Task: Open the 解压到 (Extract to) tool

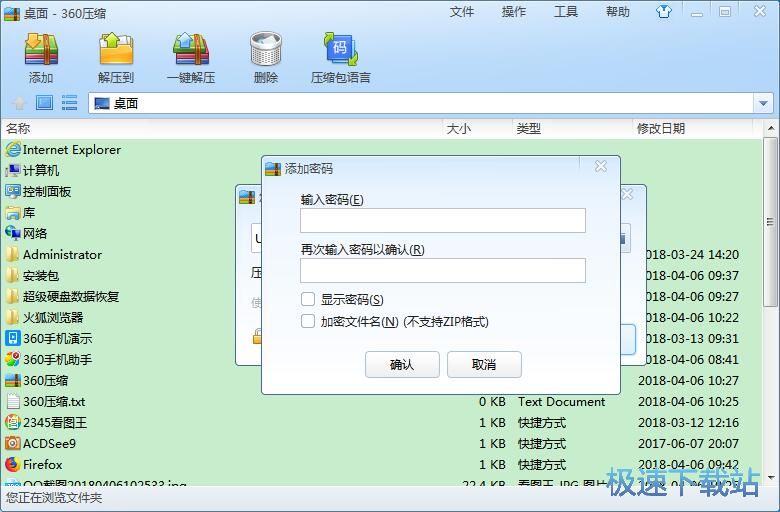Action: [x=116, y=50]
